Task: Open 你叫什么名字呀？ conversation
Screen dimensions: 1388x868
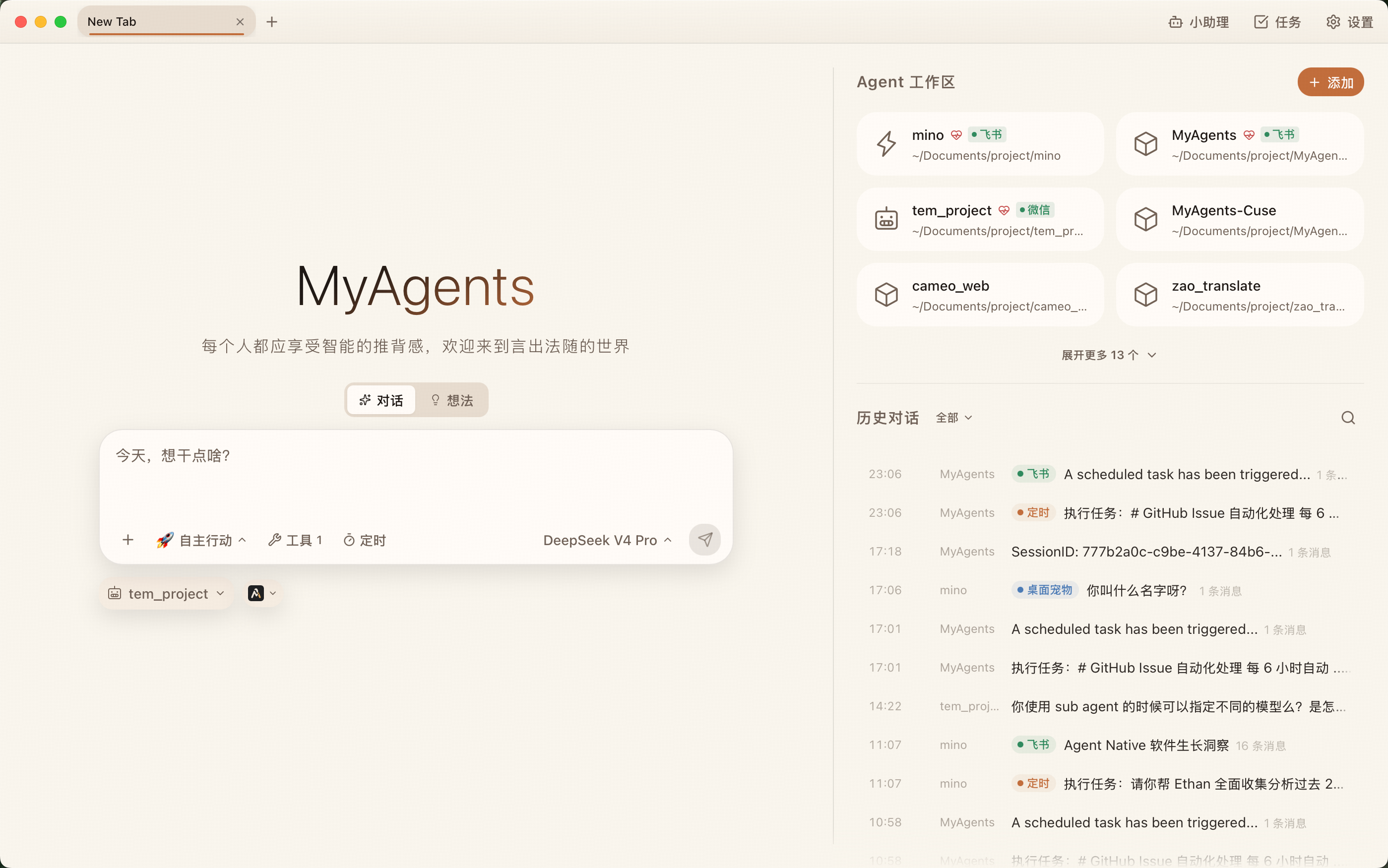Action: [x=1109, y=590]
